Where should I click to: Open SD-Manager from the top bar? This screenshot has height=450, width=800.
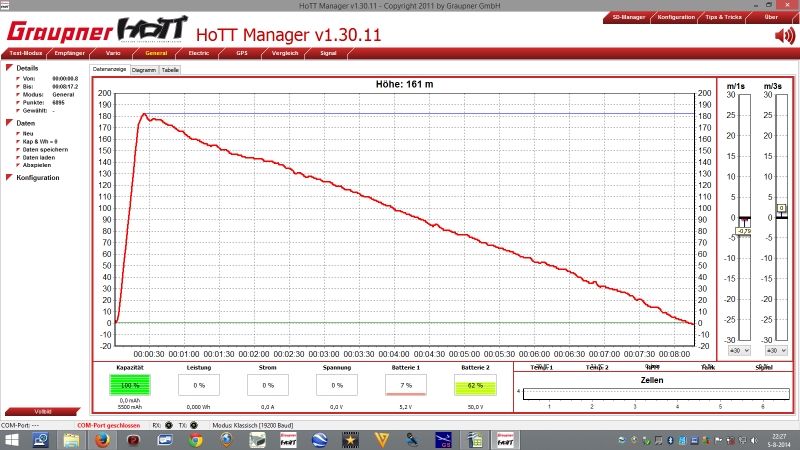(629, 17)
